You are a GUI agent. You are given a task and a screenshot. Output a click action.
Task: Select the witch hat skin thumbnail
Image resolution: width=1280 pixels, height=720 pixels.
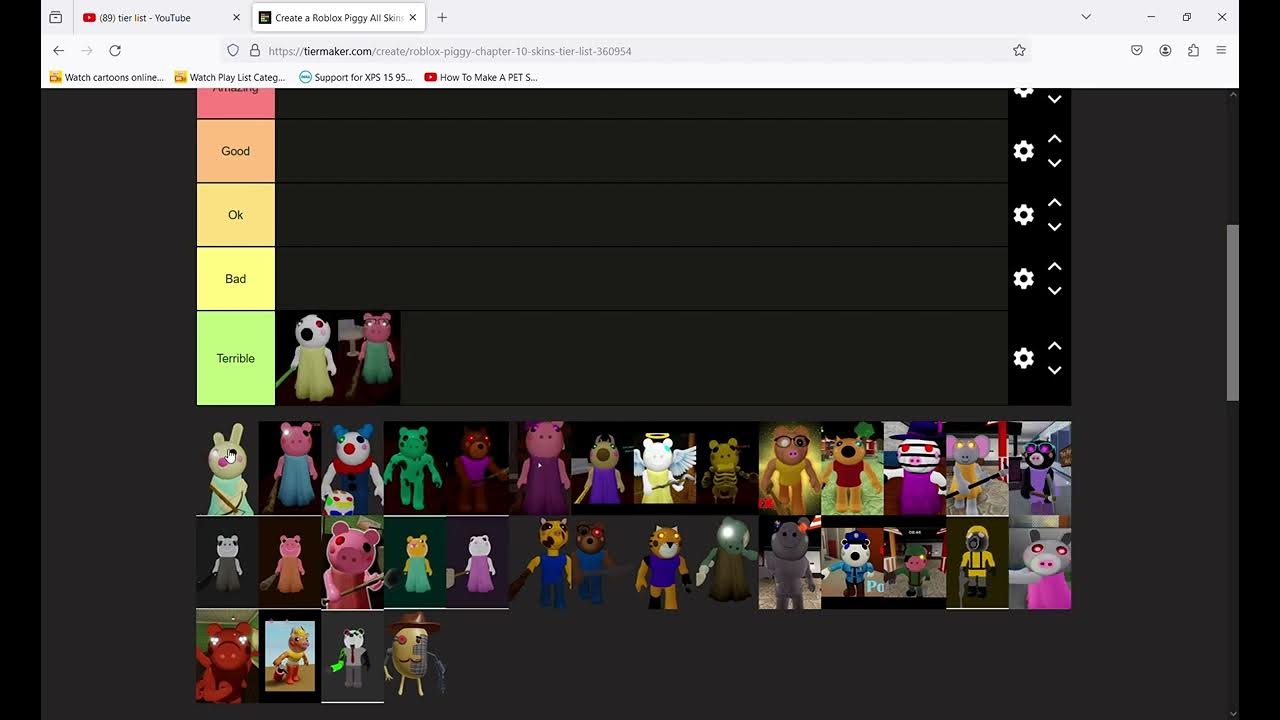pyautogui.click(x=915, y=468)
